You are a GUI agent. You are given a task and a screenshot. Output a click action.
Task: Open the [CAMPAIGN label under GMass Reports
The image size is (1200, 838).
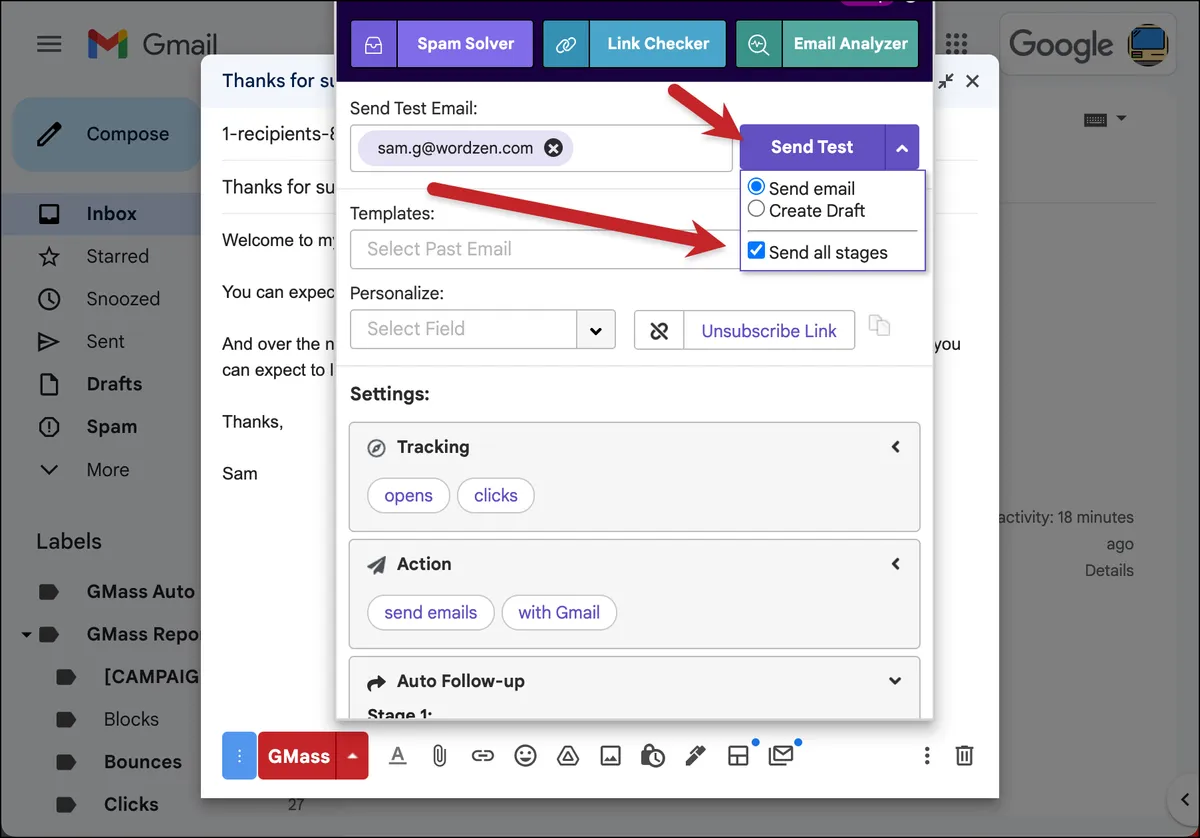152,676
